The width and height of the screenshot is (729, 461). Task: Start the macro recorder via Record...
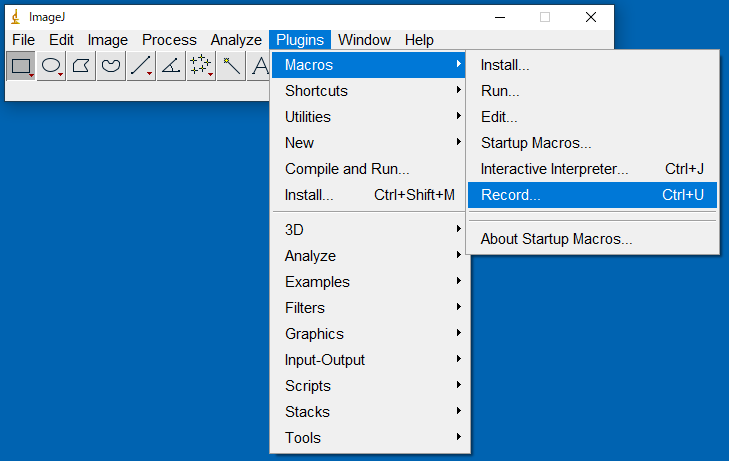(592, 195)
